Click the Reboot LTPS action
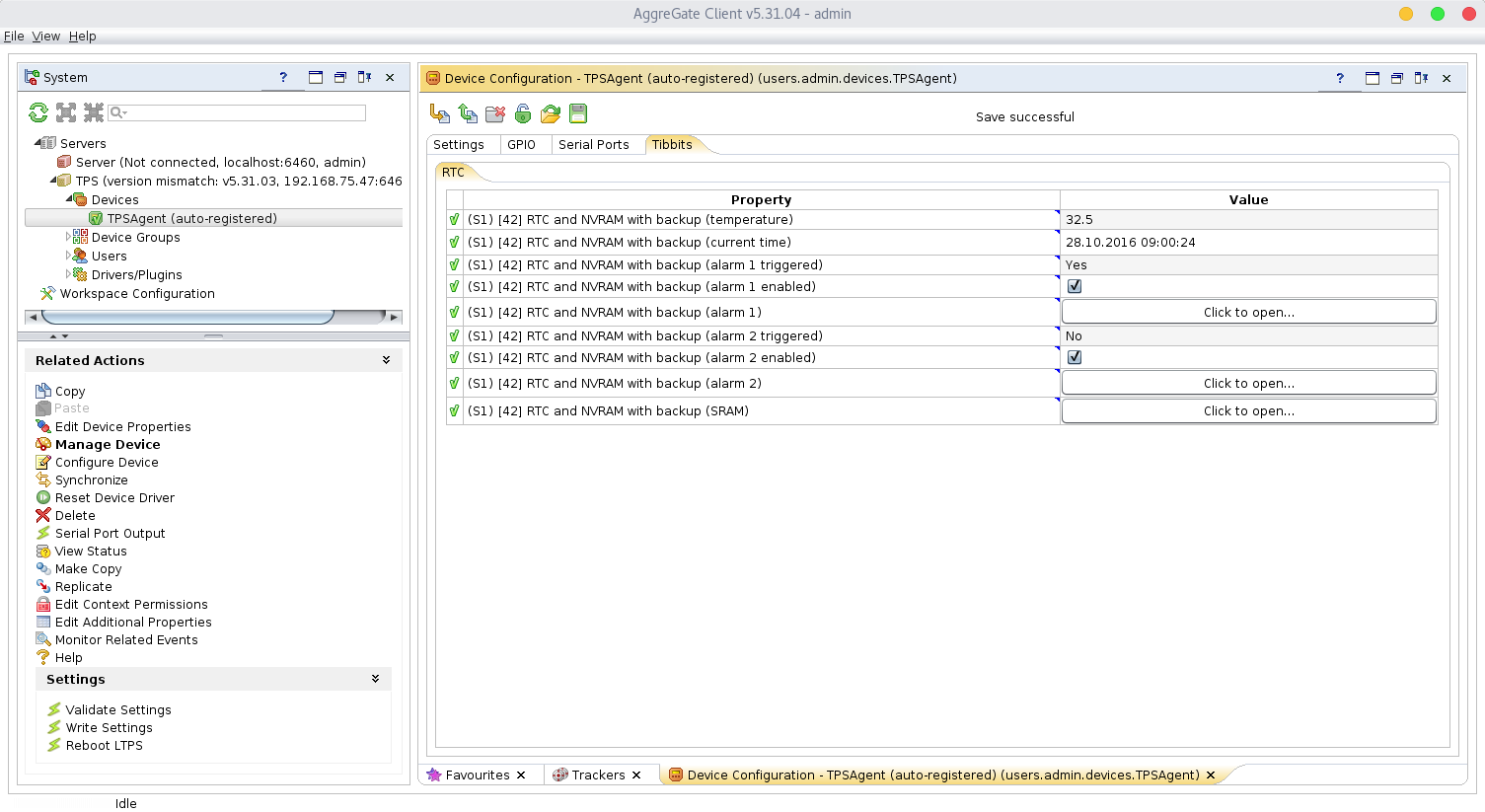 coord(95,745)
